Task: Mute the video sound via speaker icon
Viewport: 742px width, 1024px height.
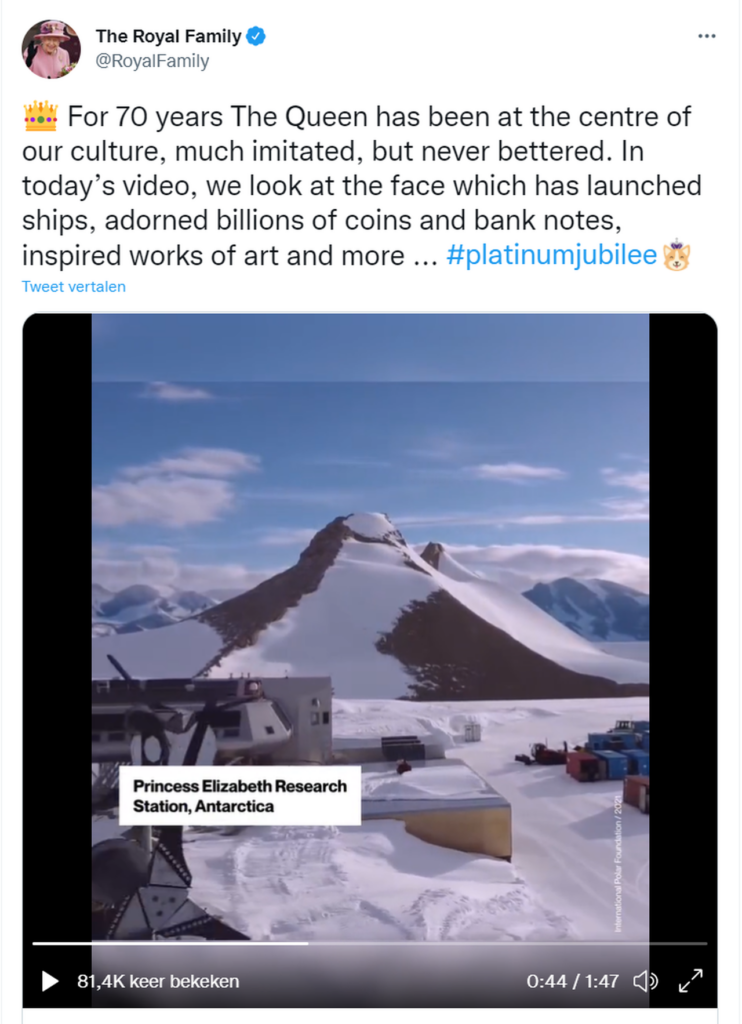Action: [645, 981]
